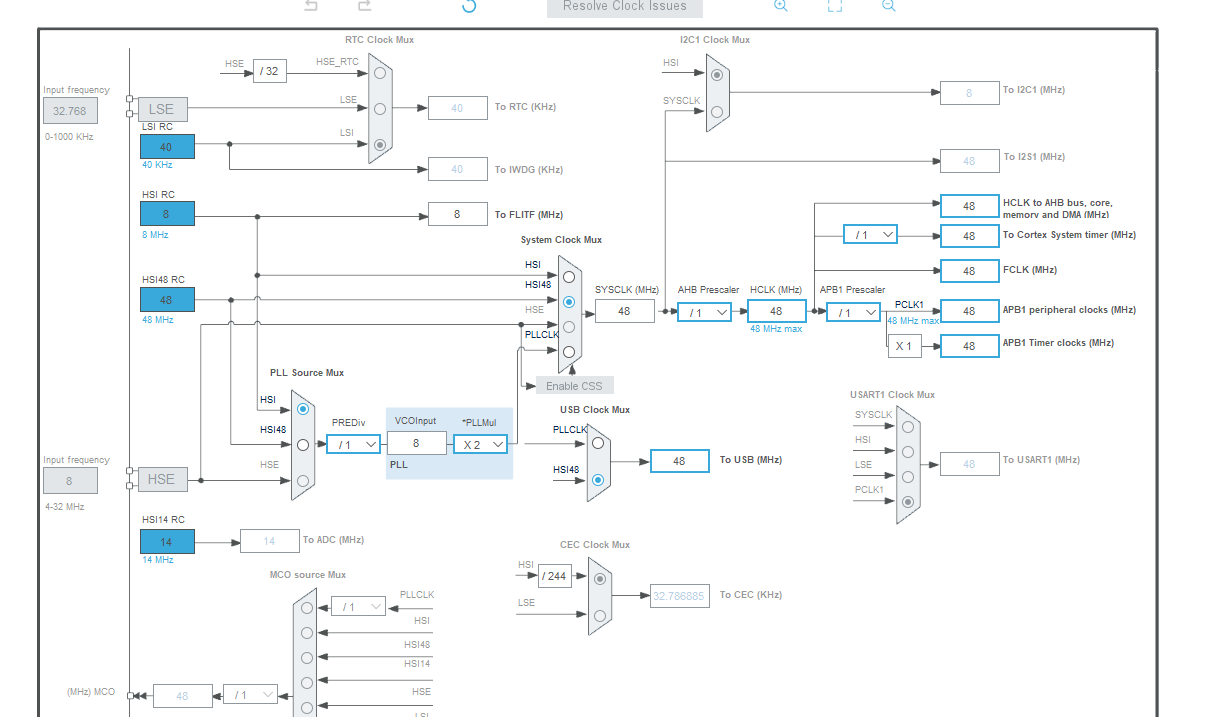Image resolution: width=1229 pixels, height=719 pixels.
Task: Open the PREDiv divider dropdown
Action: point(352,442)
